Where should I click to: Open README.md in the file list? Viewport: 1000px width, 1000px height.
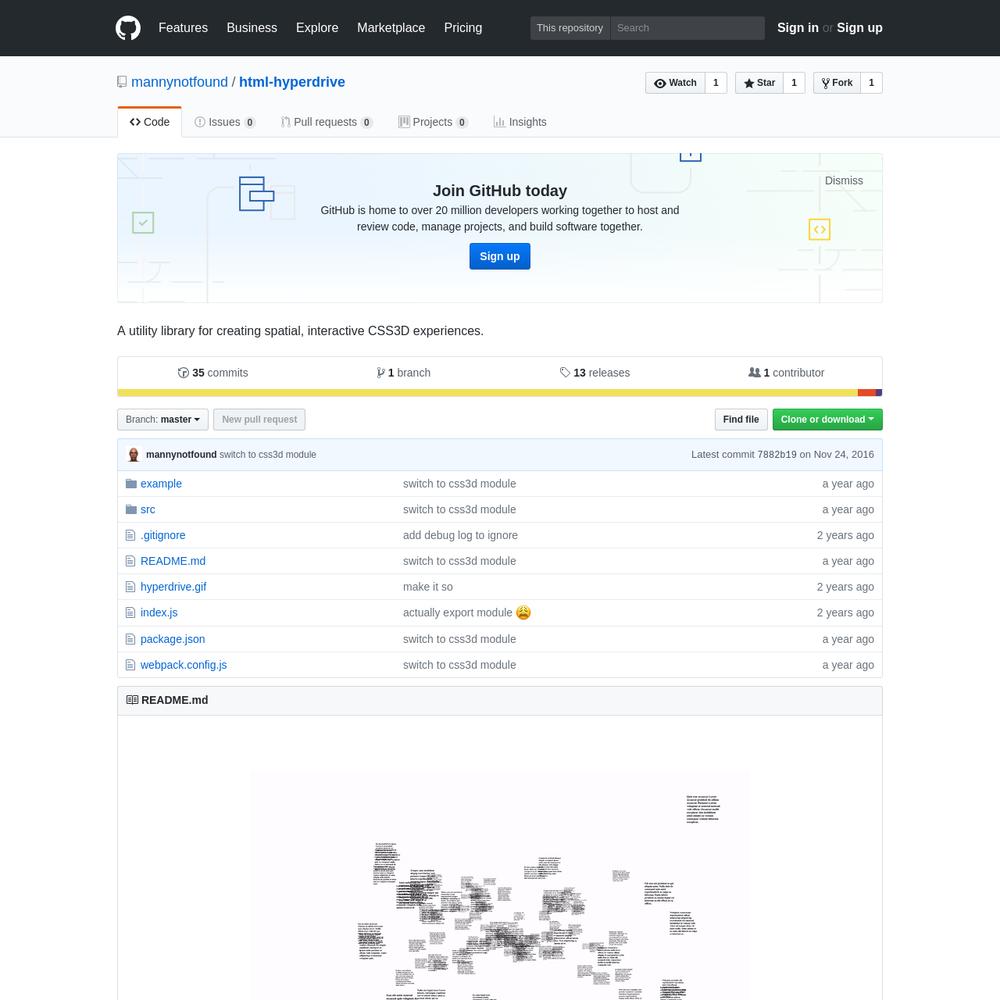tap(173, 561)
